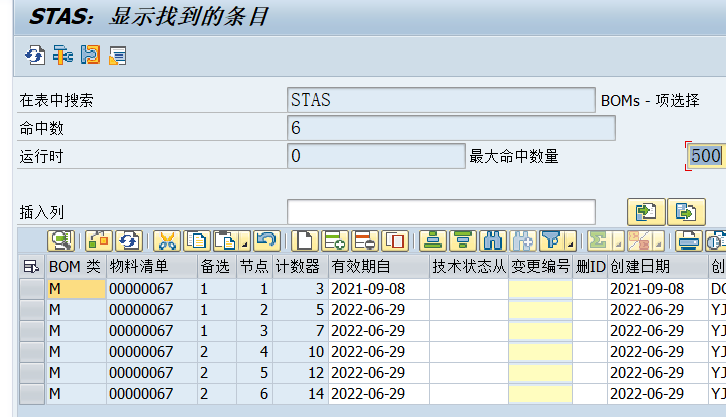Click the binoculars Find icon
The image size is (726, 417).
click(x=493, y=241)
